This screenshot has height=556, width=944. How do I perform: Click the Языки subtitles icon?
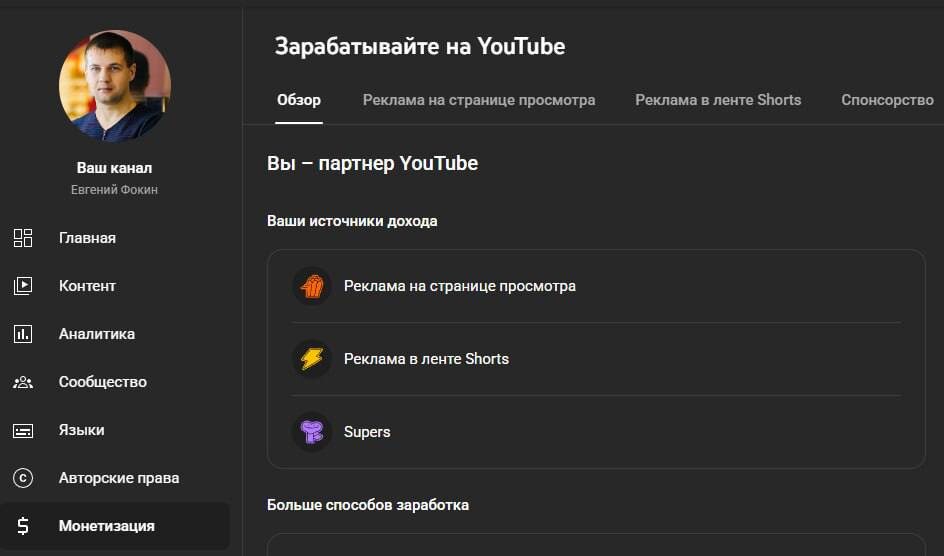click(23, 430)
